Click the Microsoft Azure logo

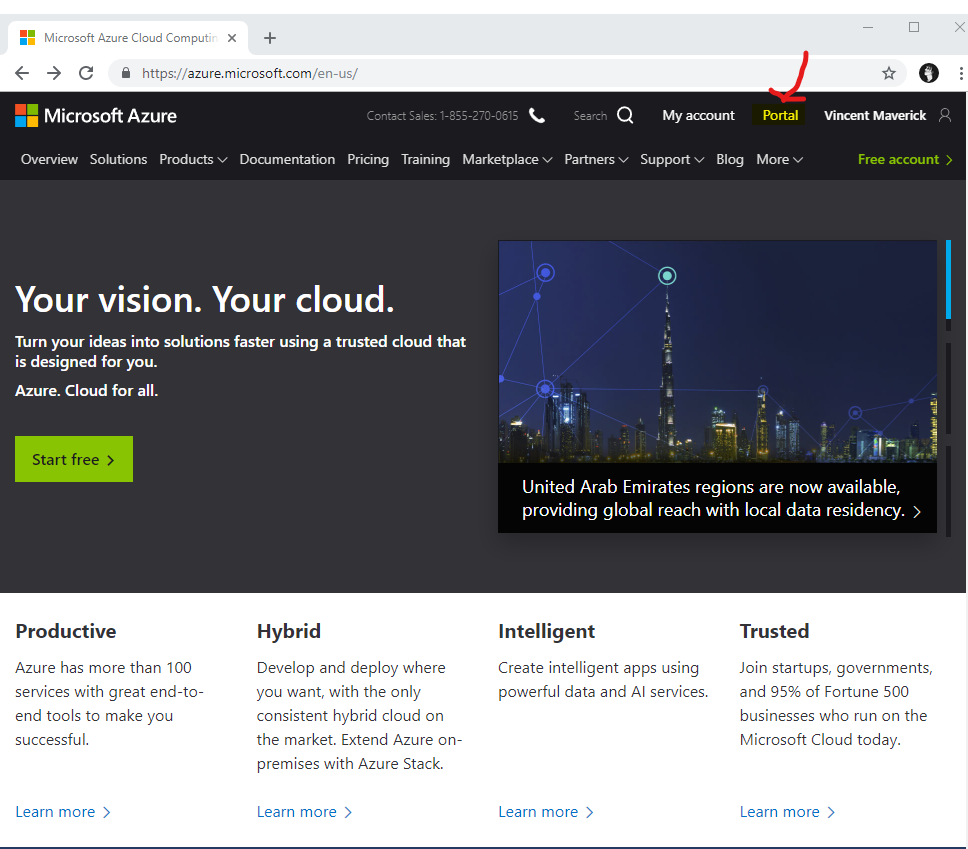96,115
